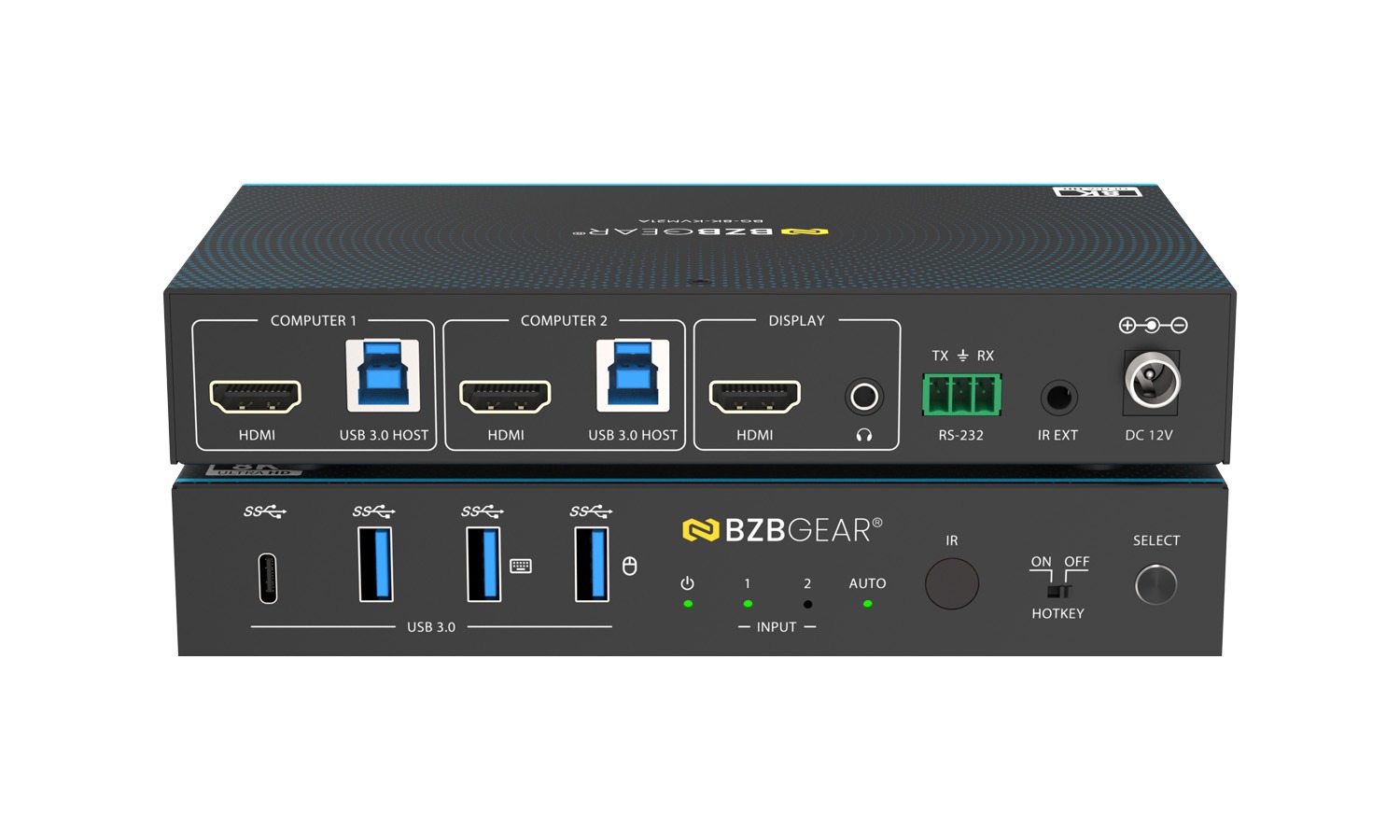Click the yellow BZBGEAR logo on the front panel
1400x840 pixels.
pyautogui.click(x=702, y=530)
